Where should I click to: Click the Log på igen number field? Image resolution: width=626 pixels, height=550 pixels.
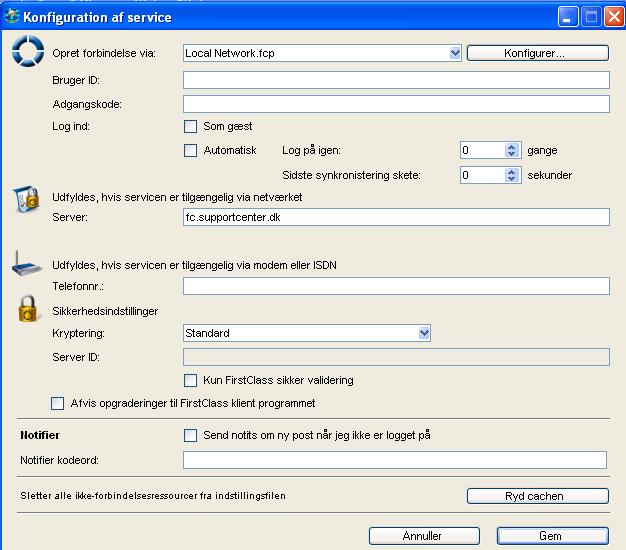click(x=483, y=150)
